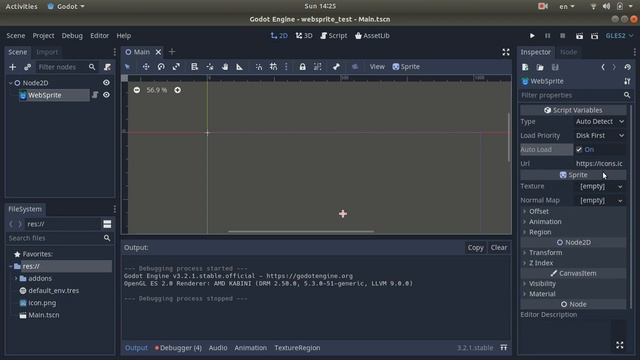Clear the Output log

tap(499, 247)
